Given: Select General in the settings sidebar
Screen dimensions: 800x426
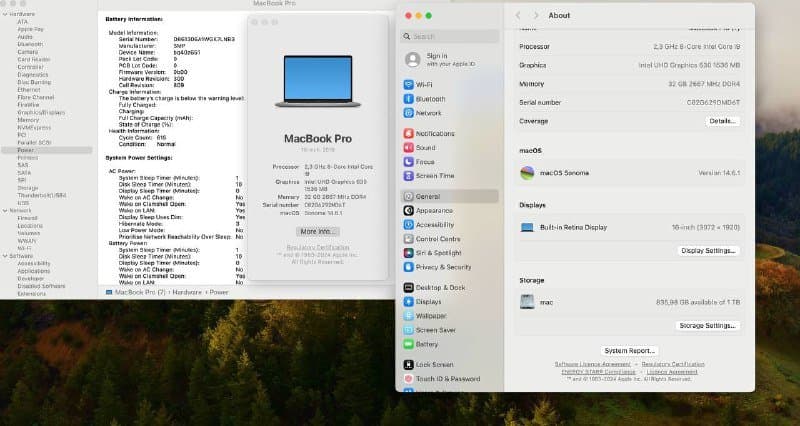Looking at the screenshot, I should click(449, 196).
